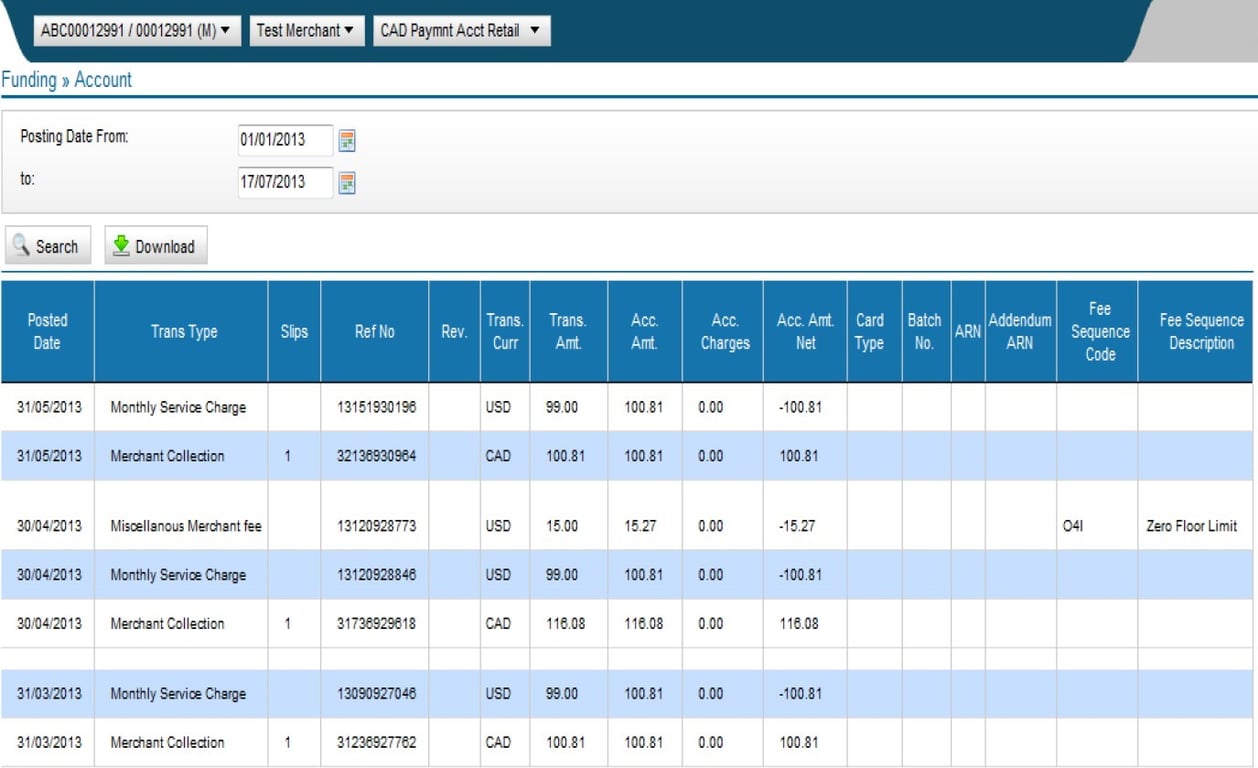The image size is (1258, 768).
Task: Sort by the Acc. Charges column header
Action: pos(724,332)
